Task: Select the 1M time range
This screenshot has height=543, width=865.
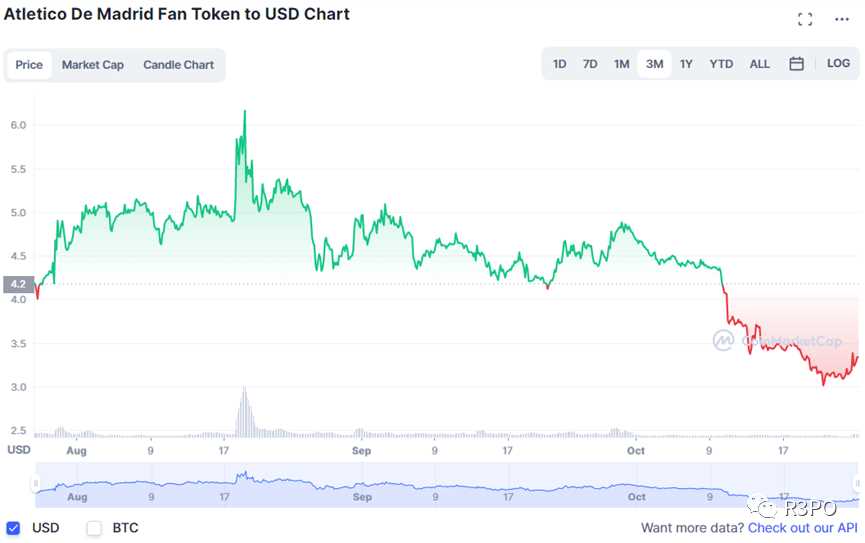Action: click(622, 64)
